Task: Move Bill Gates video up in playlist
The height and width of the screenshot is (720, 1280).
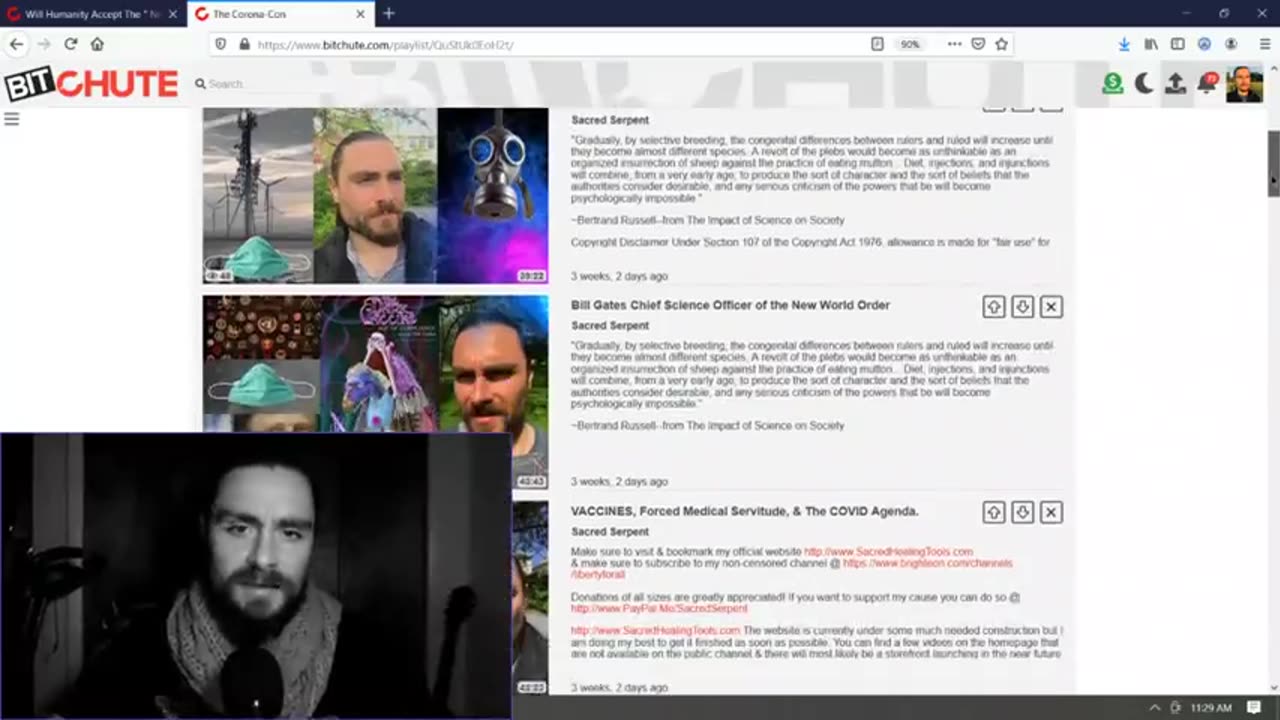Action: tap(993, 307)
